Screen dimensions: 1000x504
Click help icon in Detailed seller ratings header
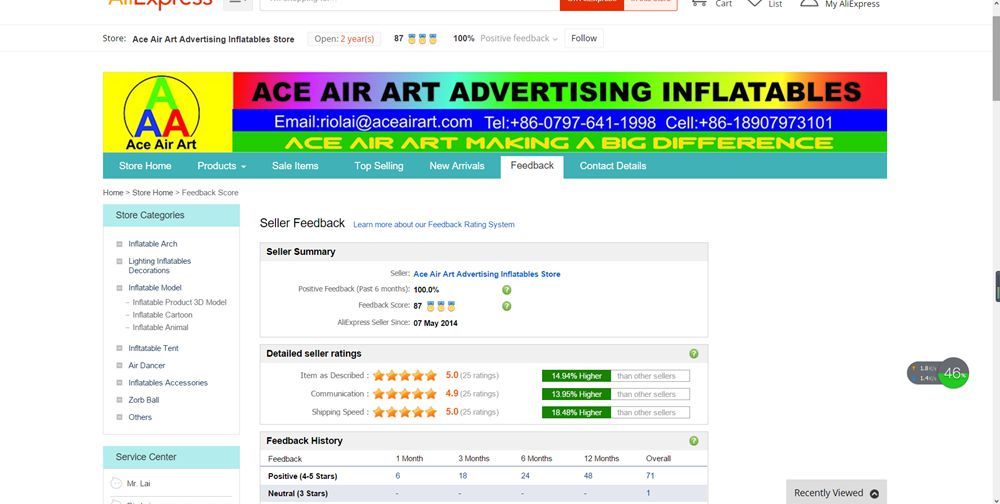(694, 353)
